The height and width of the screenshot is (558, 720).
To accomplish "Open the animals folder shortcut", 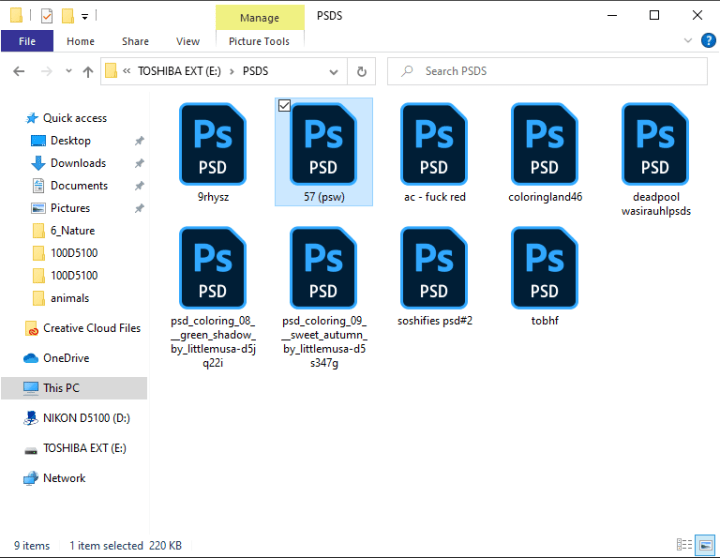I will (69, 298).
